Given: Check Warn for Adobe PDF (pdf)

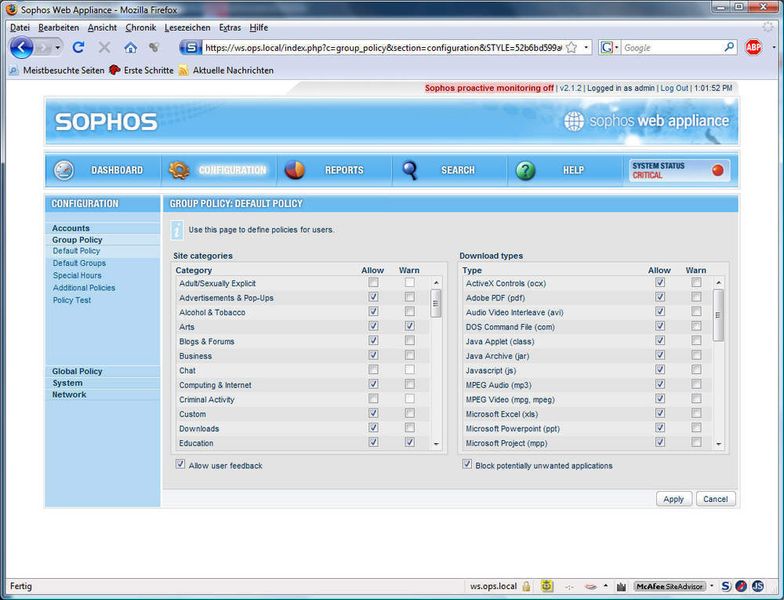Looking at the screenshot, I should tap(696, 297).
